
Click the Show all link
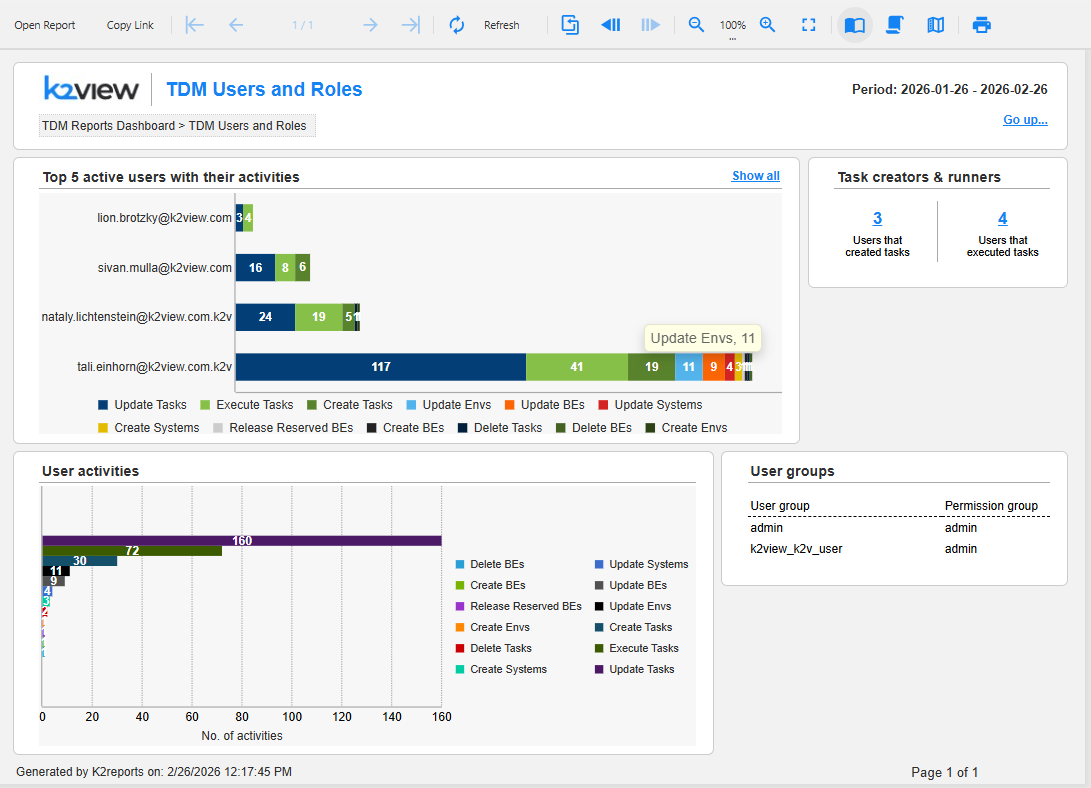pos(755,176)
